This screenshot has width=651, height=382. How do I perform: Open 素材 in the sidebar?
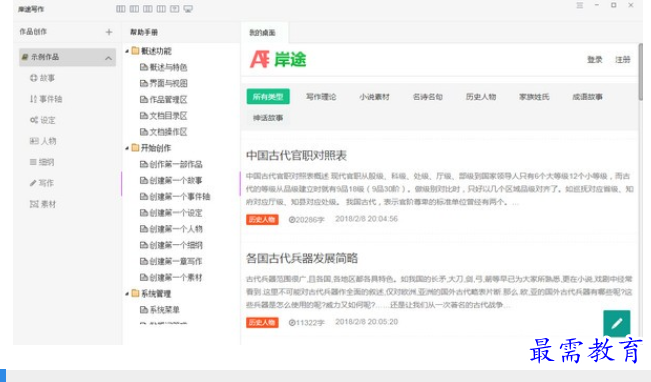43,204
